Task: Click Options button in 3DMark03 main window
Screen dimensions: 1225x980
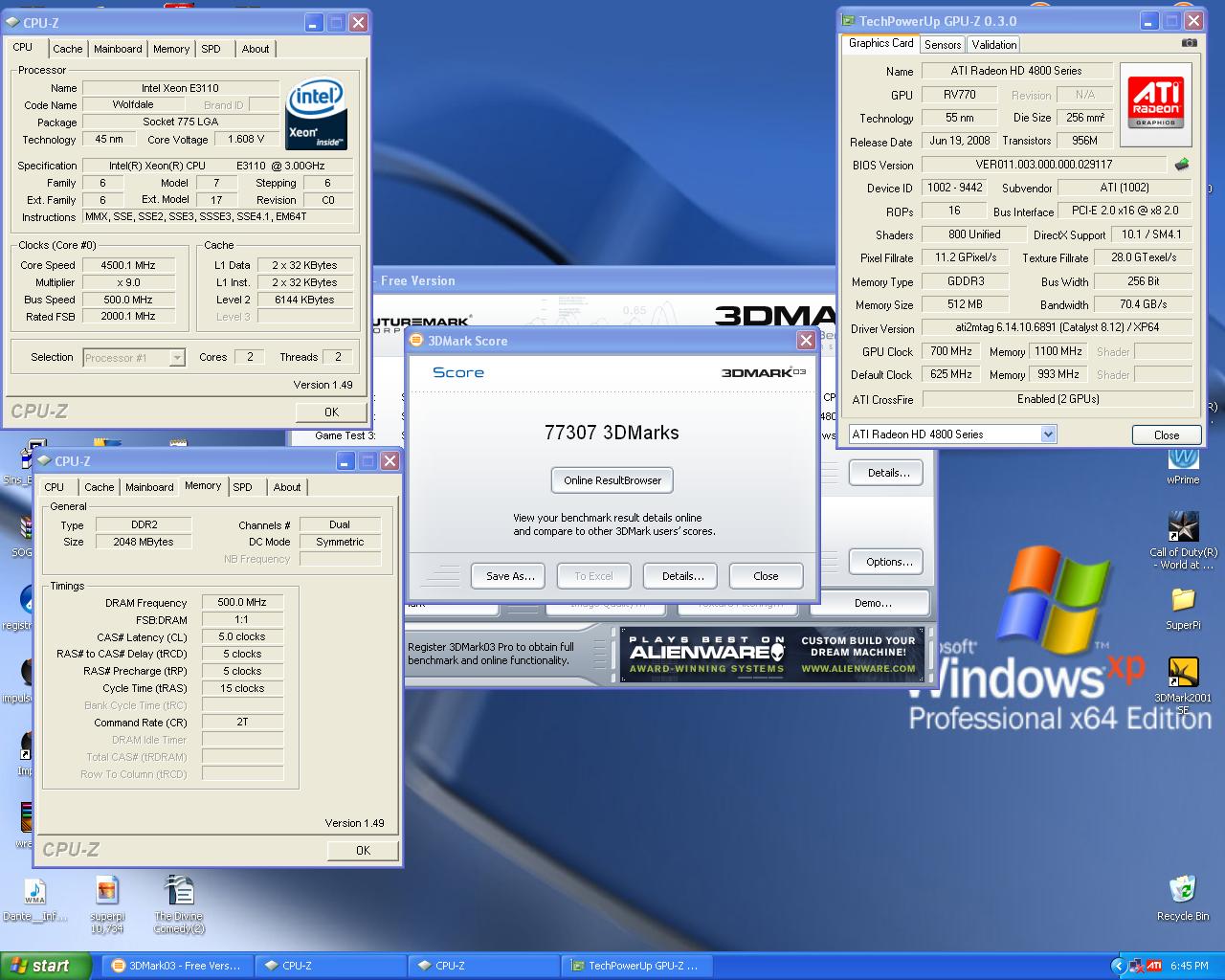Action: click(885, 562)
